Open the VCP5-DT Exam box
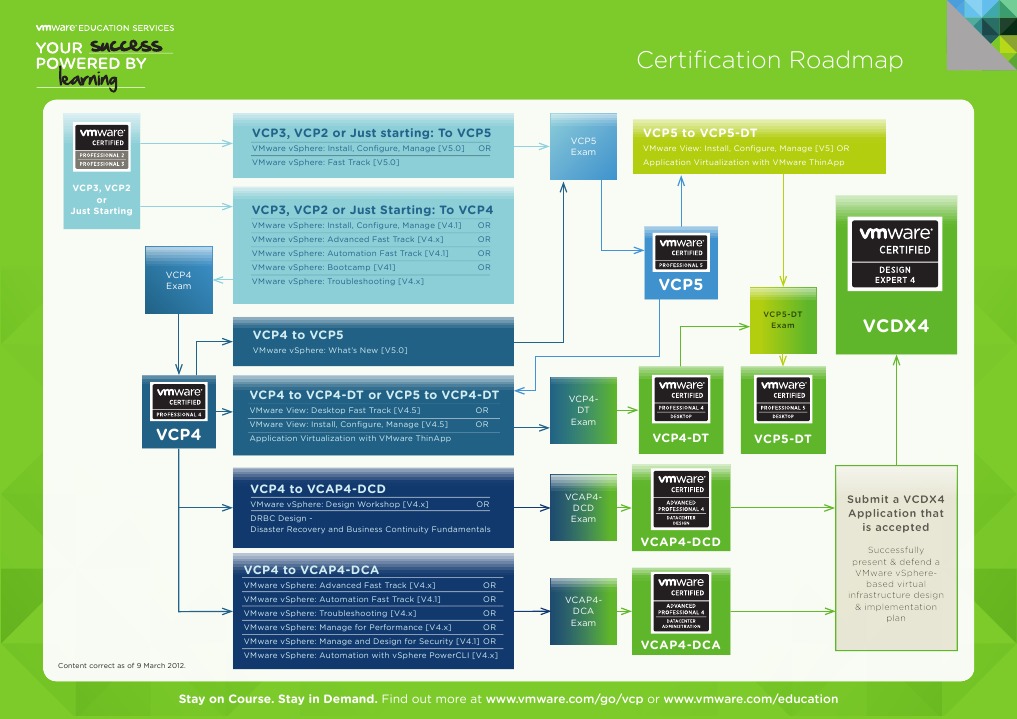The height and width of the screenshot is (719, 1017). click(783, 320)
